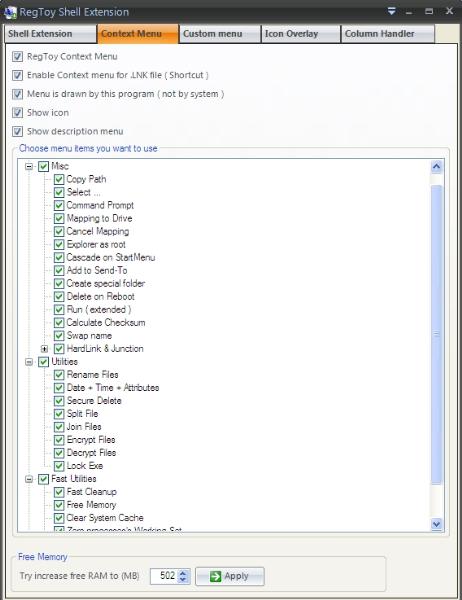Open the Custom menu tab
The image size is (462, 600).
pyautogui.click(x=220, y=34)
